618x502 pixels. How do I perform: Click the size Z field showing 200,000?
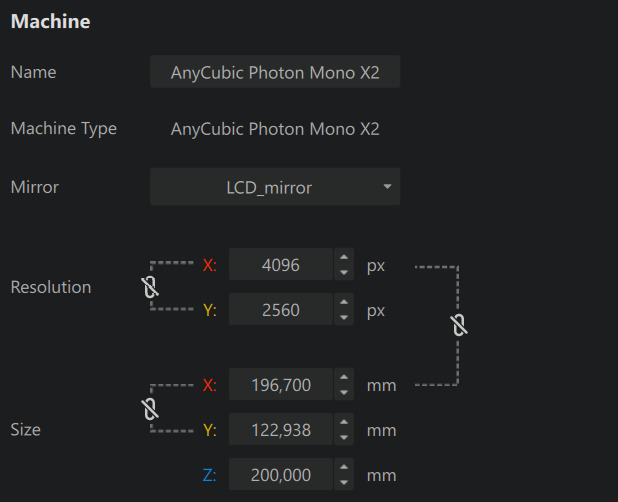pyautogui.click(x=280, y=475)
